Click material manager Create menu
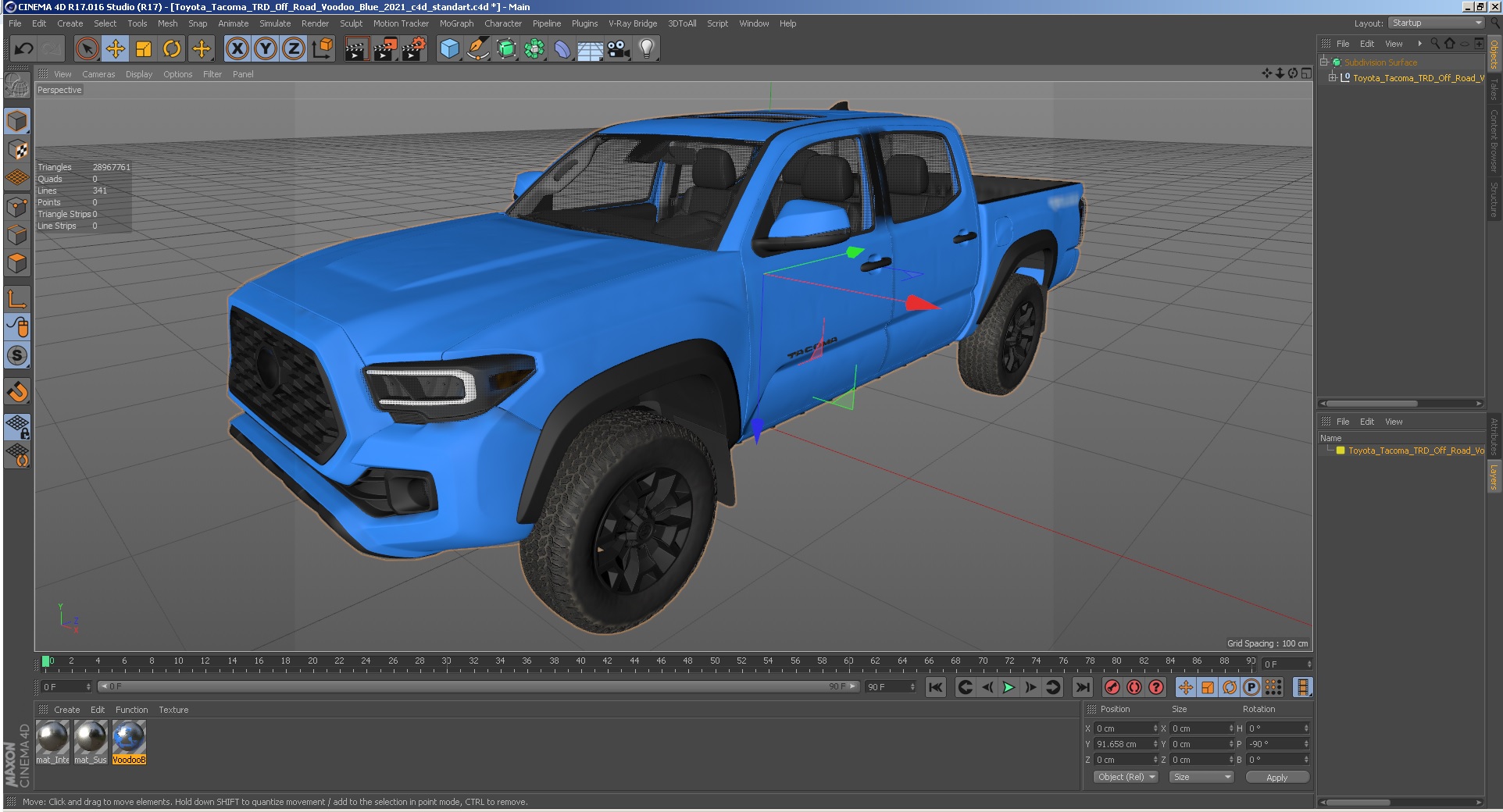The width and height of the screenshot is (1503, 812). click(66, 710)
